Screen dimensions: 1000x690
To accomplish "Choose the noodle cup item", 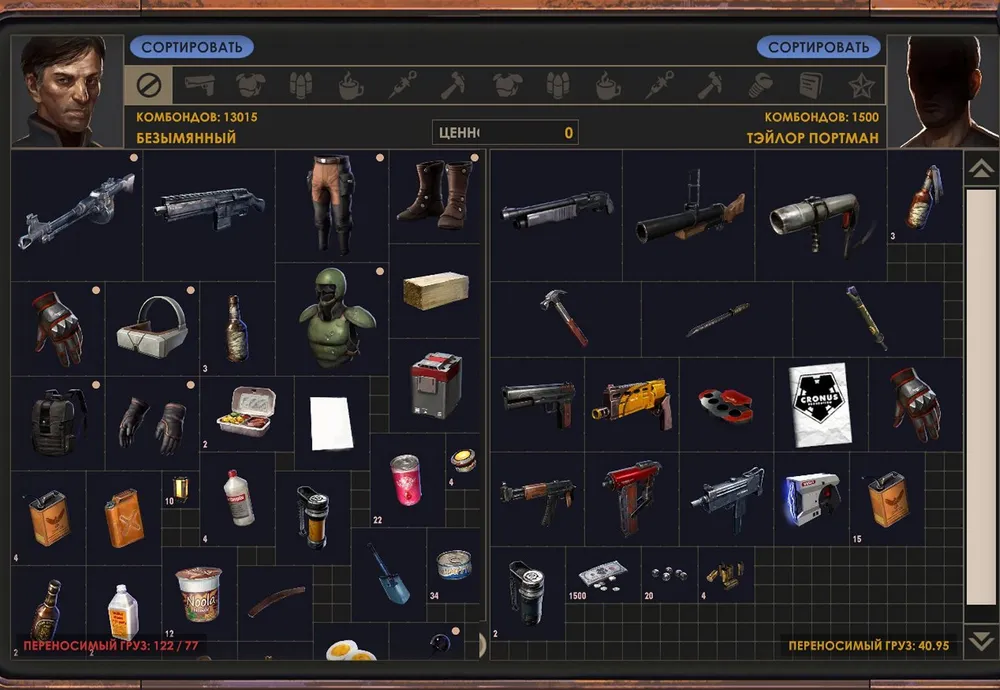I will click(198, 593).
